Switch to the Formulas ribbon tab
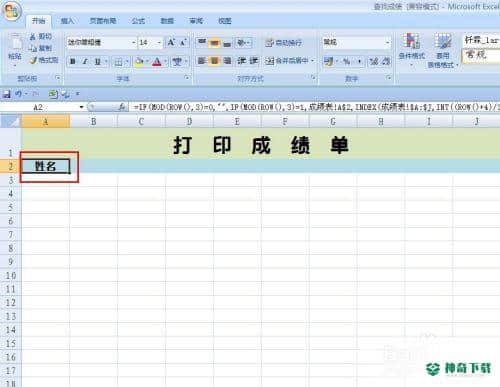 coord(138,21)
